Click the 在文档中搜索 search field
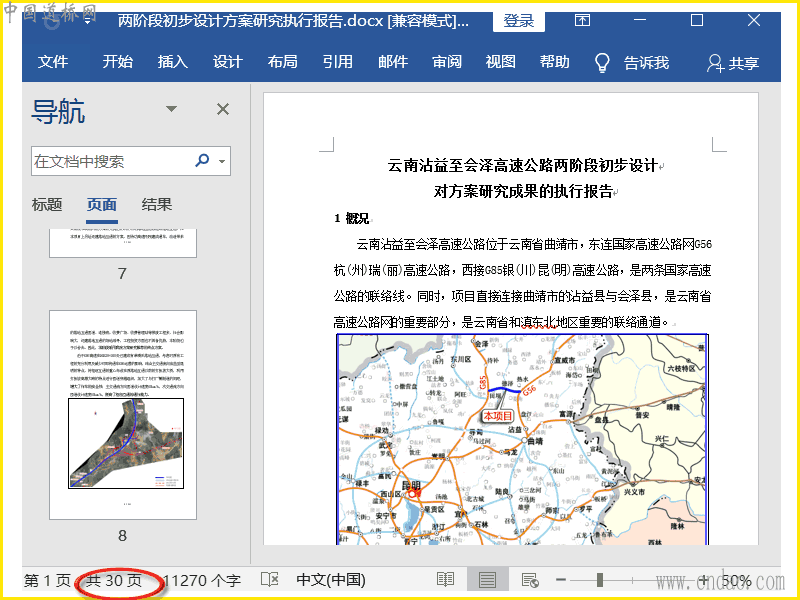Viewport: 800px width, 600px height. [x=110, y=161]
